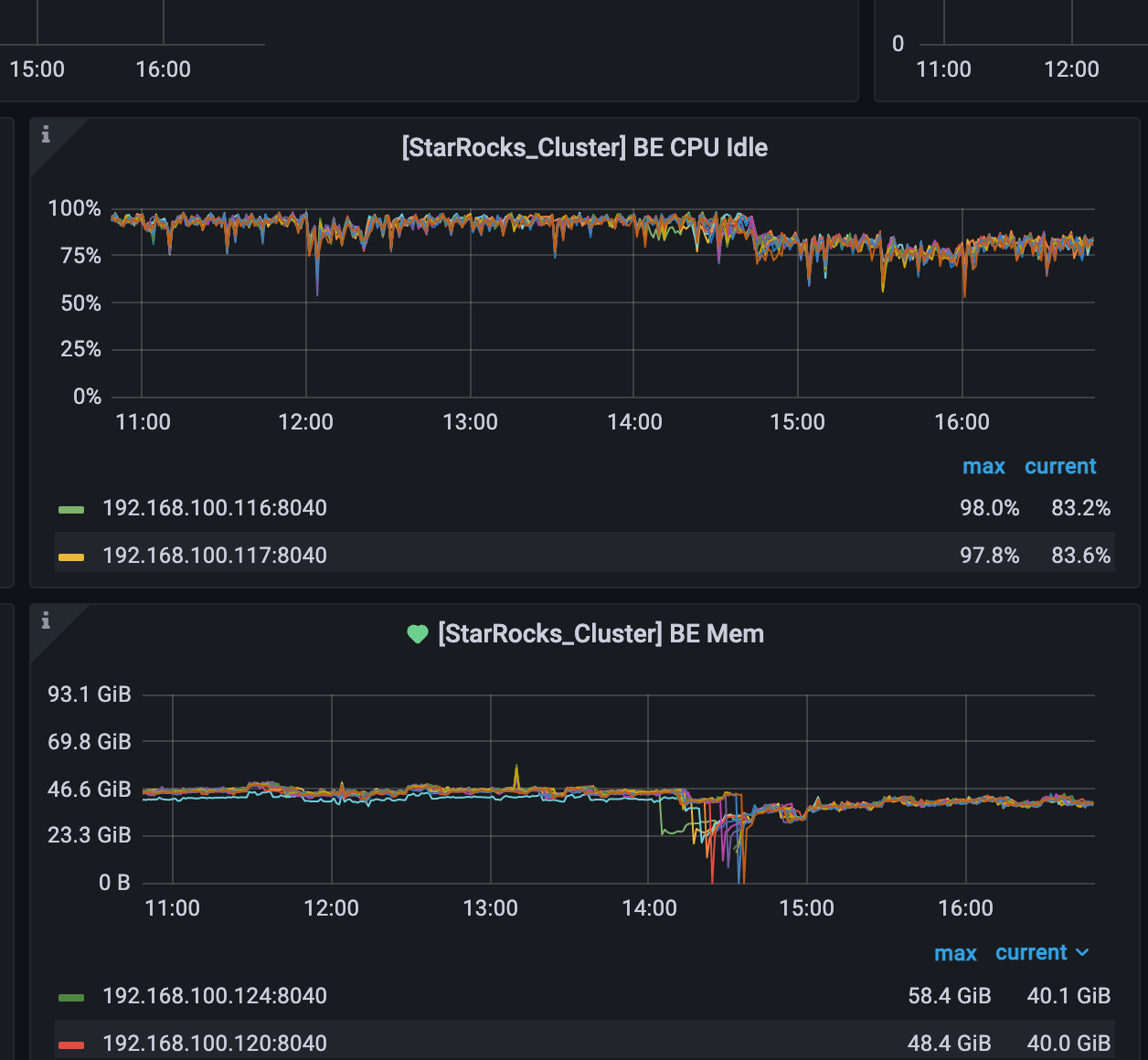The height and width of the screenshot is (1060, 1148).
Task: Click the memory drop near 14:30 in BE Mem
Action: (712, 873)
